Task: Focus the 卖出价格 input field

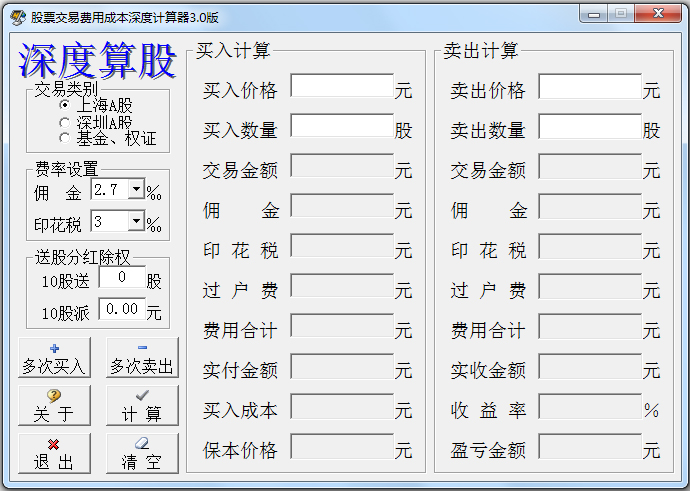Action: (590, 88)
